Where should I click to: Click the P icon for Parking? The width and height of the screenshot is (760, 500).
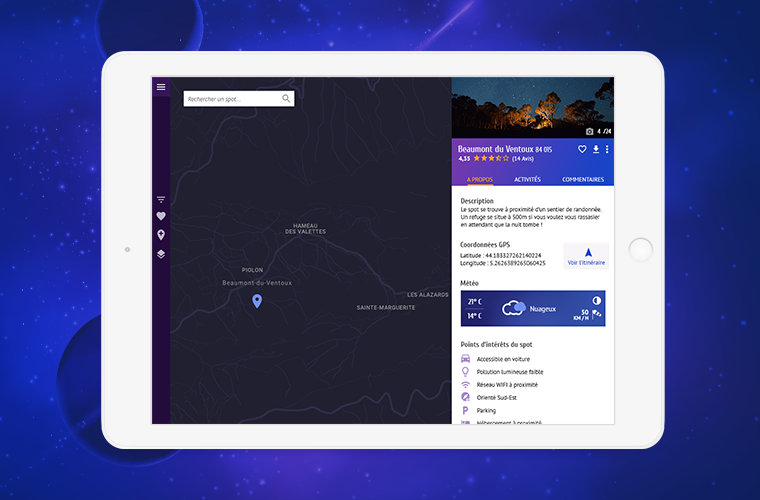[x=465, y=410]
